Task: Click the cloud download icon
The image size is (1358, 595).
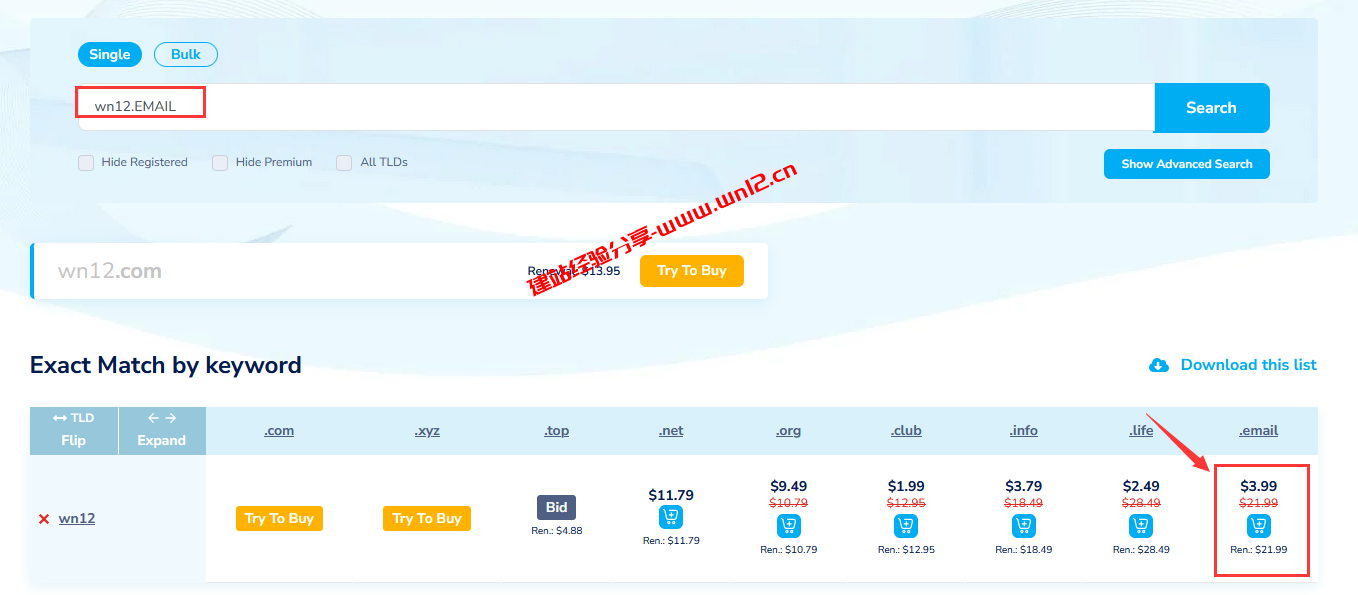Action: pyautogui.click(x=1158, y=365)
